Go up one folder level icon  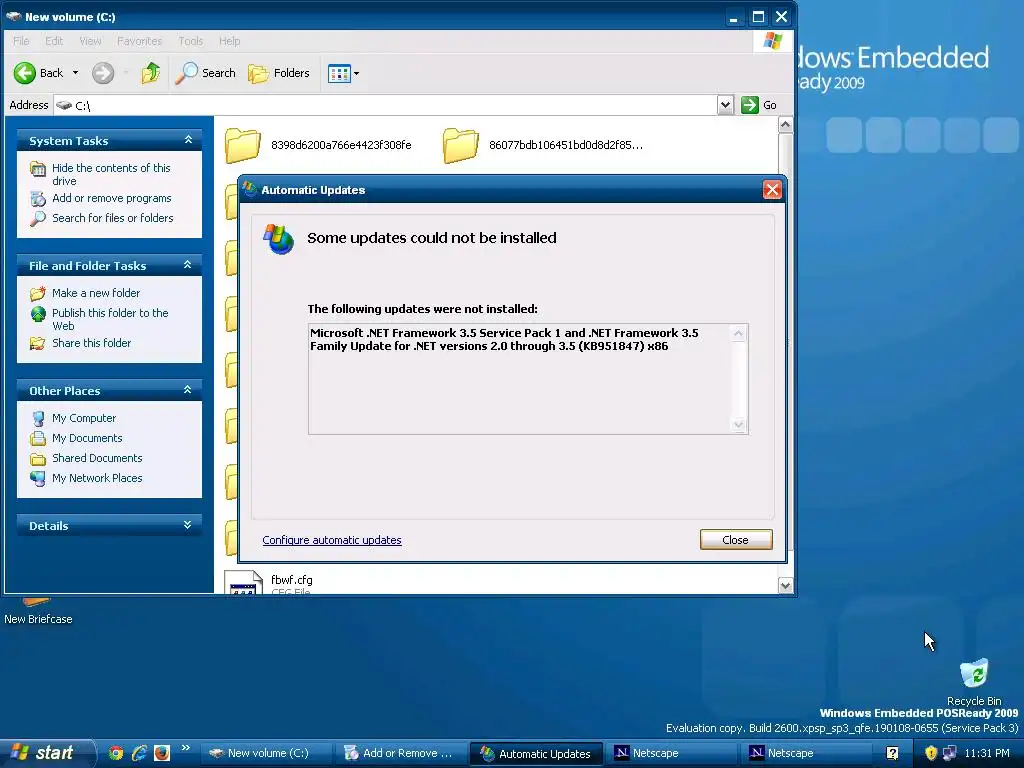(x=151, y=73)
